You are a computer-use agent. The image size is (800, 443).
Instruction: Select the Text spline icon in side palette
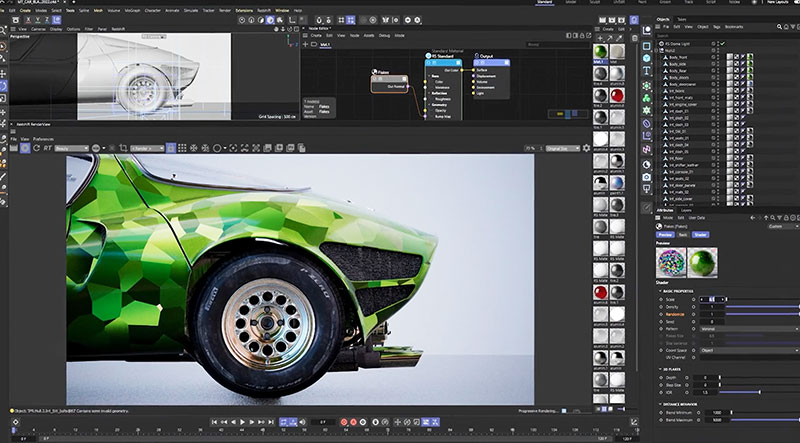coord(646,70)
